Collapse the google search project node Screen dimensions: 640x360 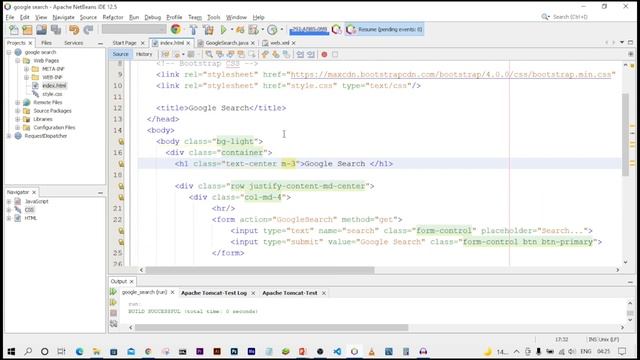[x=9, y=52]
